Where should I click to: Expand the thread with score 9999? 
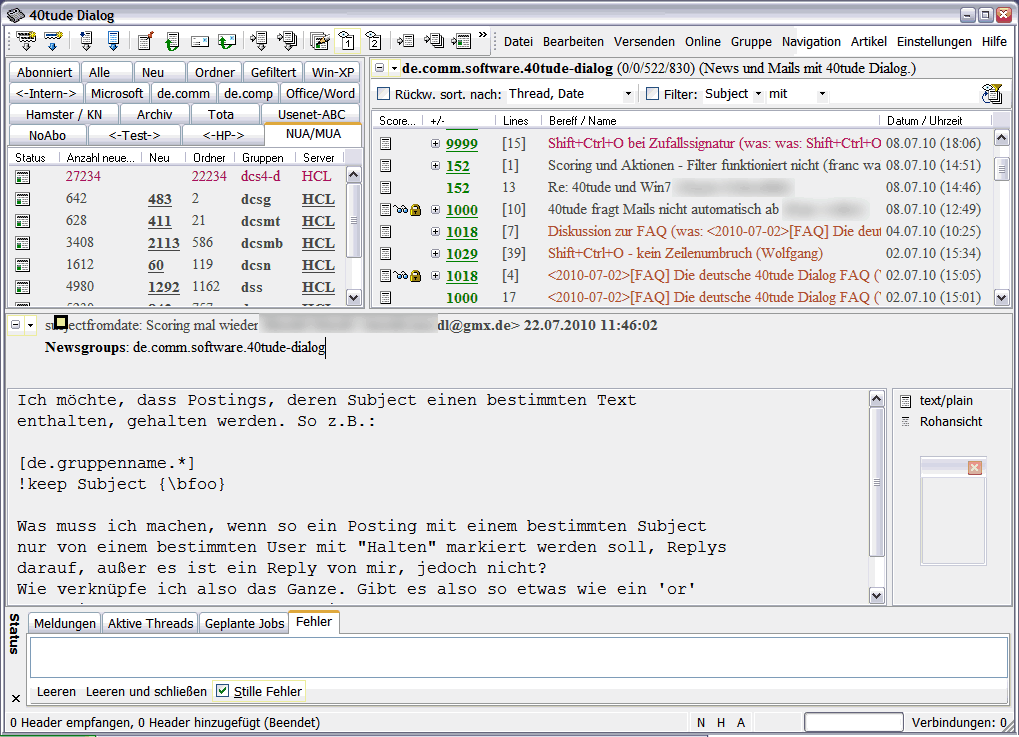pyautogui.click(x=435, y=144)
